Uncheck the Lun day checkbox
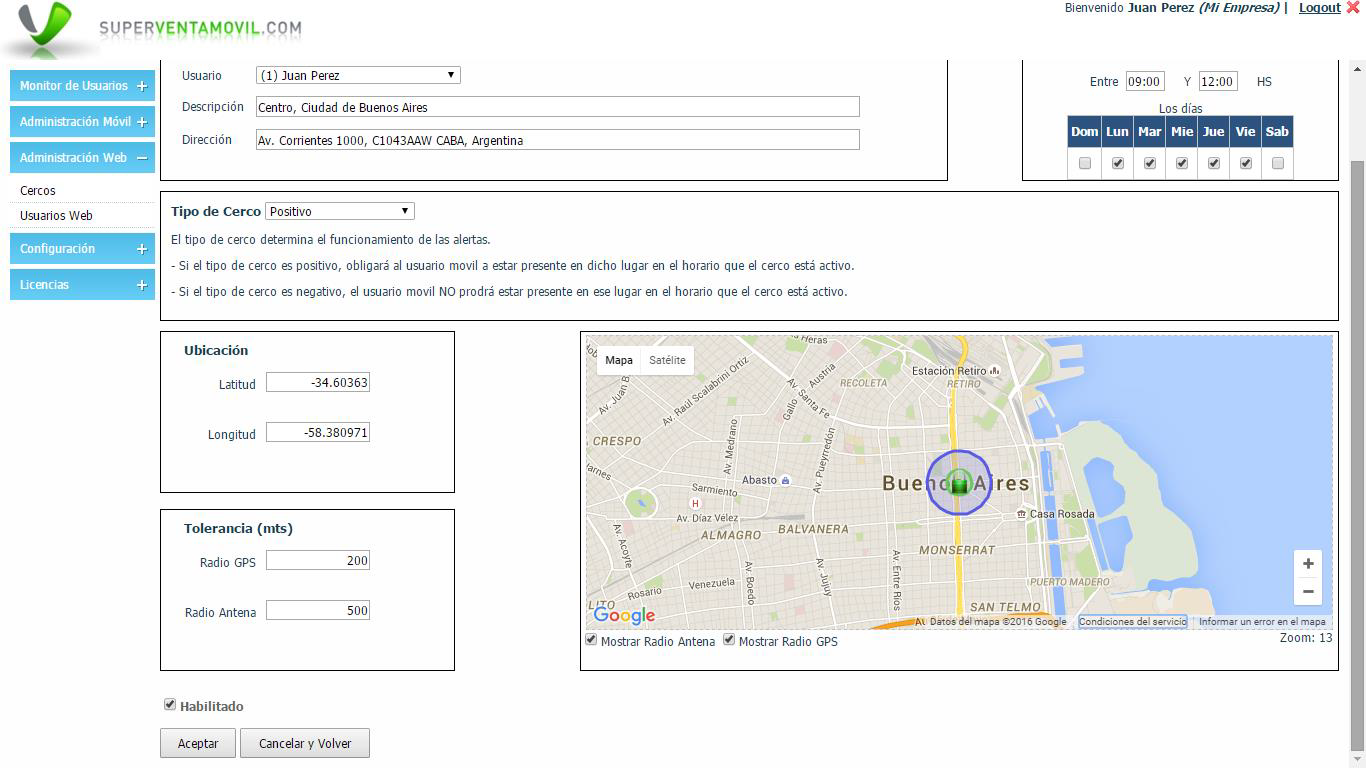The width and height of the screenshot is (1366, 768). pos(1118,163)
